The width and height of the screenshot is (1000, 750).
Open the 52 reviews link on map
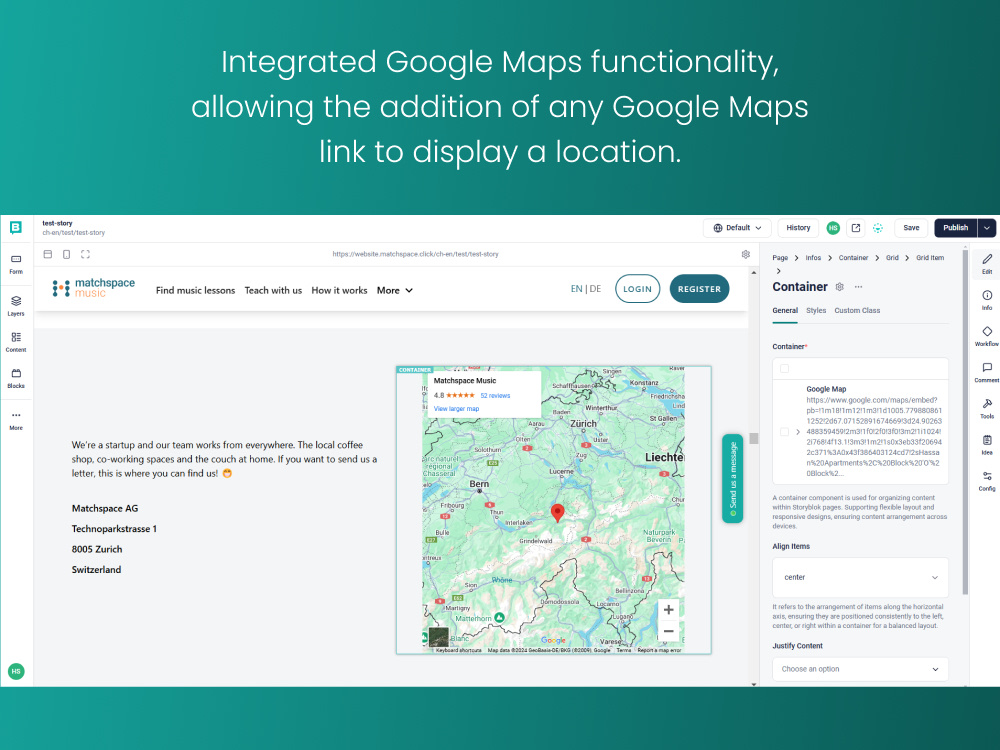pos(495,395)
